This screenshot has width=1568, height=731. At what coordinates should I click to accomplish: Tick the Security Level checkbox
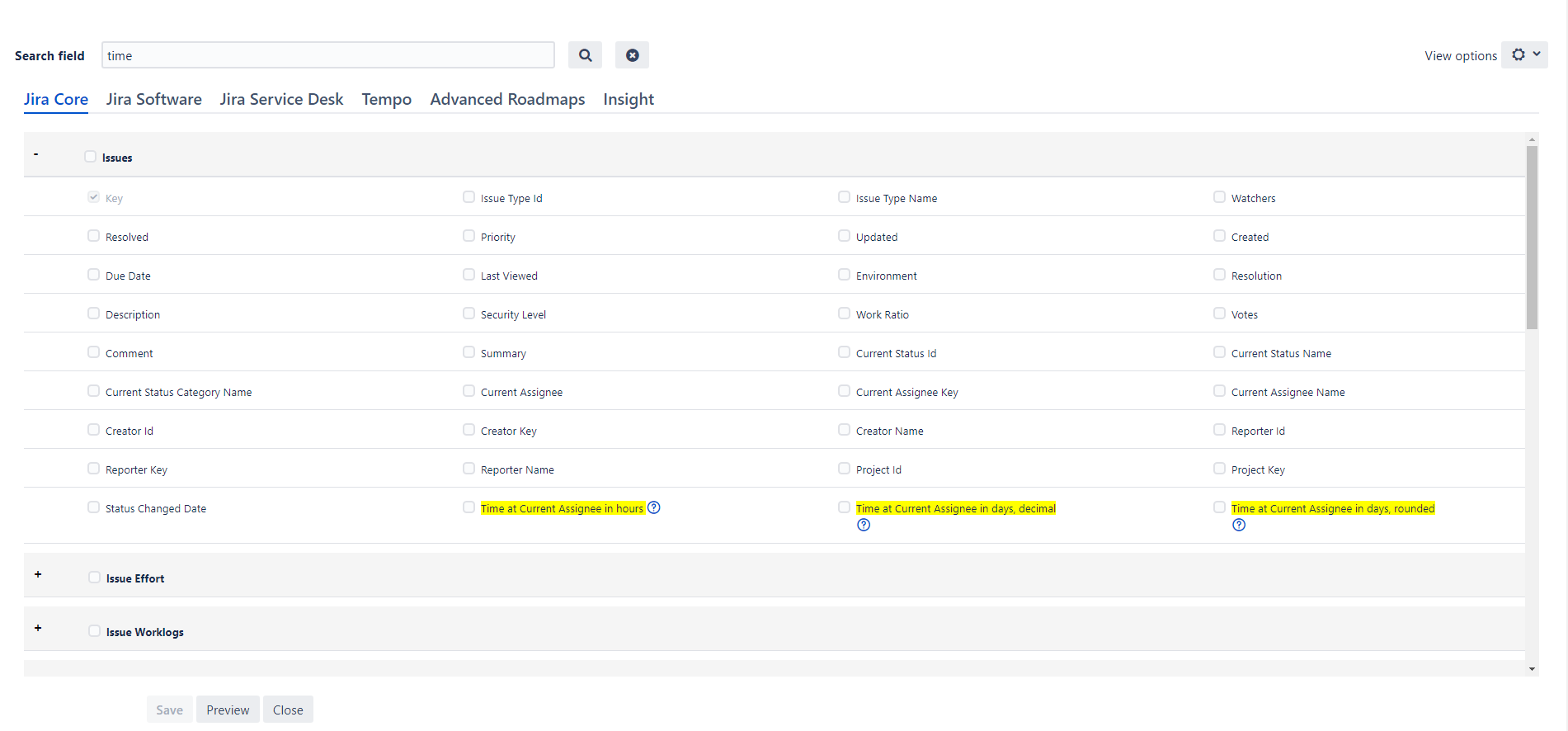(x=469, y=313)
